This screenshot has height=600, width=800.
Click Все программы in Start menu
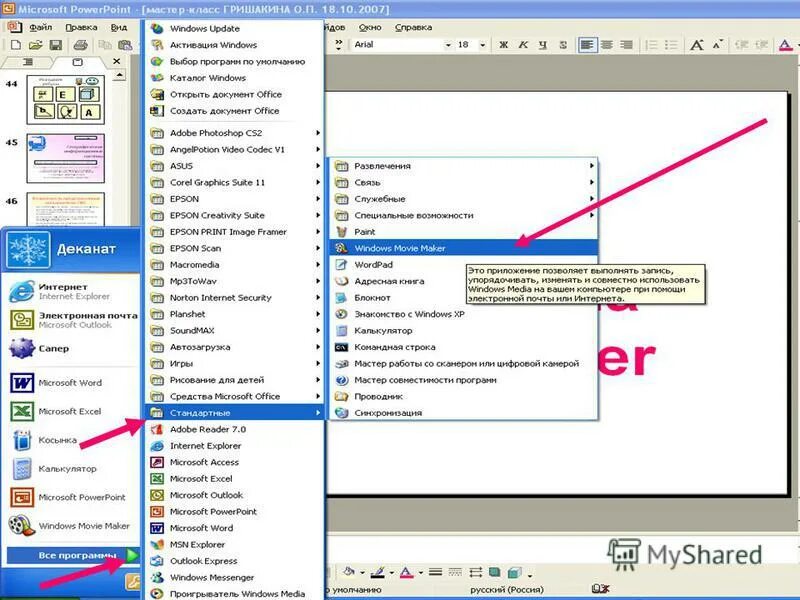coord(73,555)
